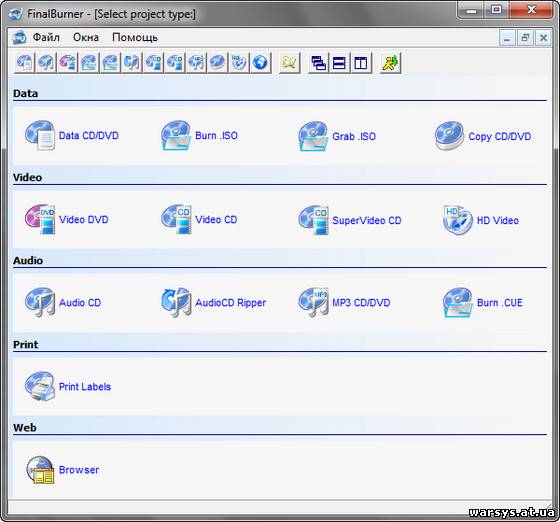Click the Copy CD/DVD stacked-discs toolbar icon
This screenshot has height=522, width=560.
coord(218,63)
